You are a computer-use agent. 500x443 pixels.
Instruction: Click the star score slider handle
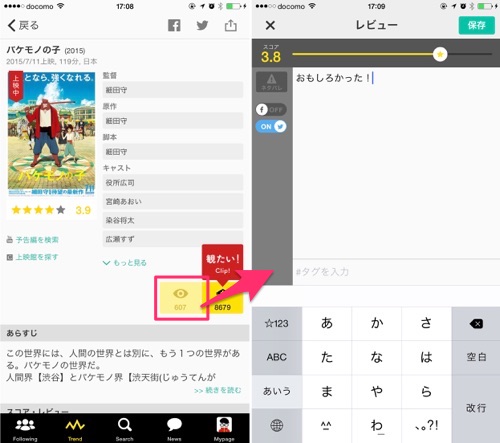pos(440,54)
